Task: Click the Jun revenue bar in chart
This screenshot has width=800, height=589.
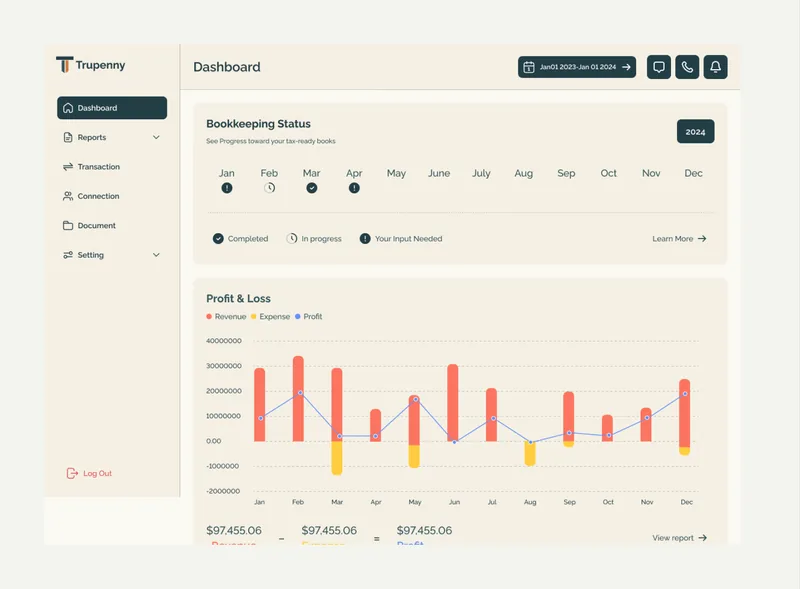Action: 453,403
